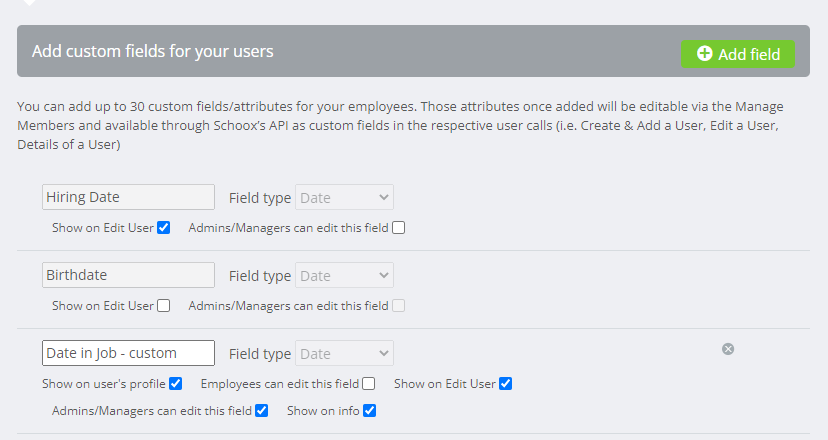The image size is (828, 440).
Task: Focus the Date in Job - custom text field
Action: (128, 353)
